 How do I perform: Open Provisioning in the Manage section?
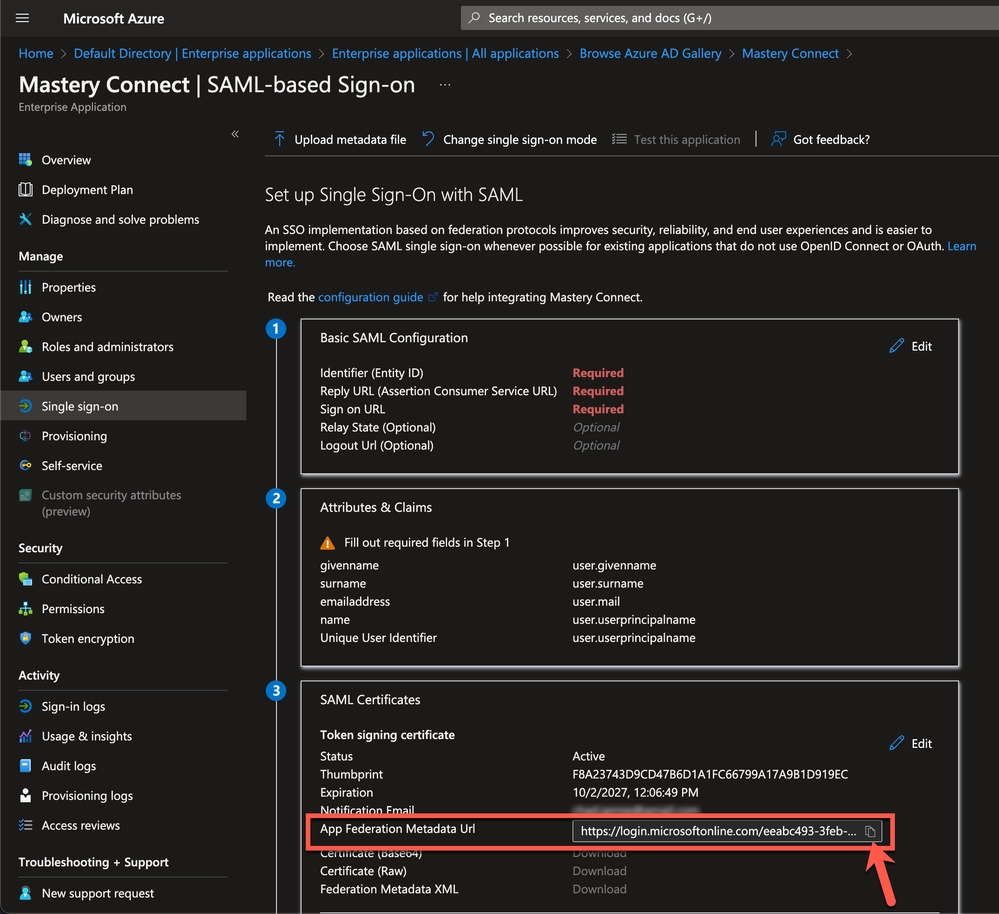point(74,436)
